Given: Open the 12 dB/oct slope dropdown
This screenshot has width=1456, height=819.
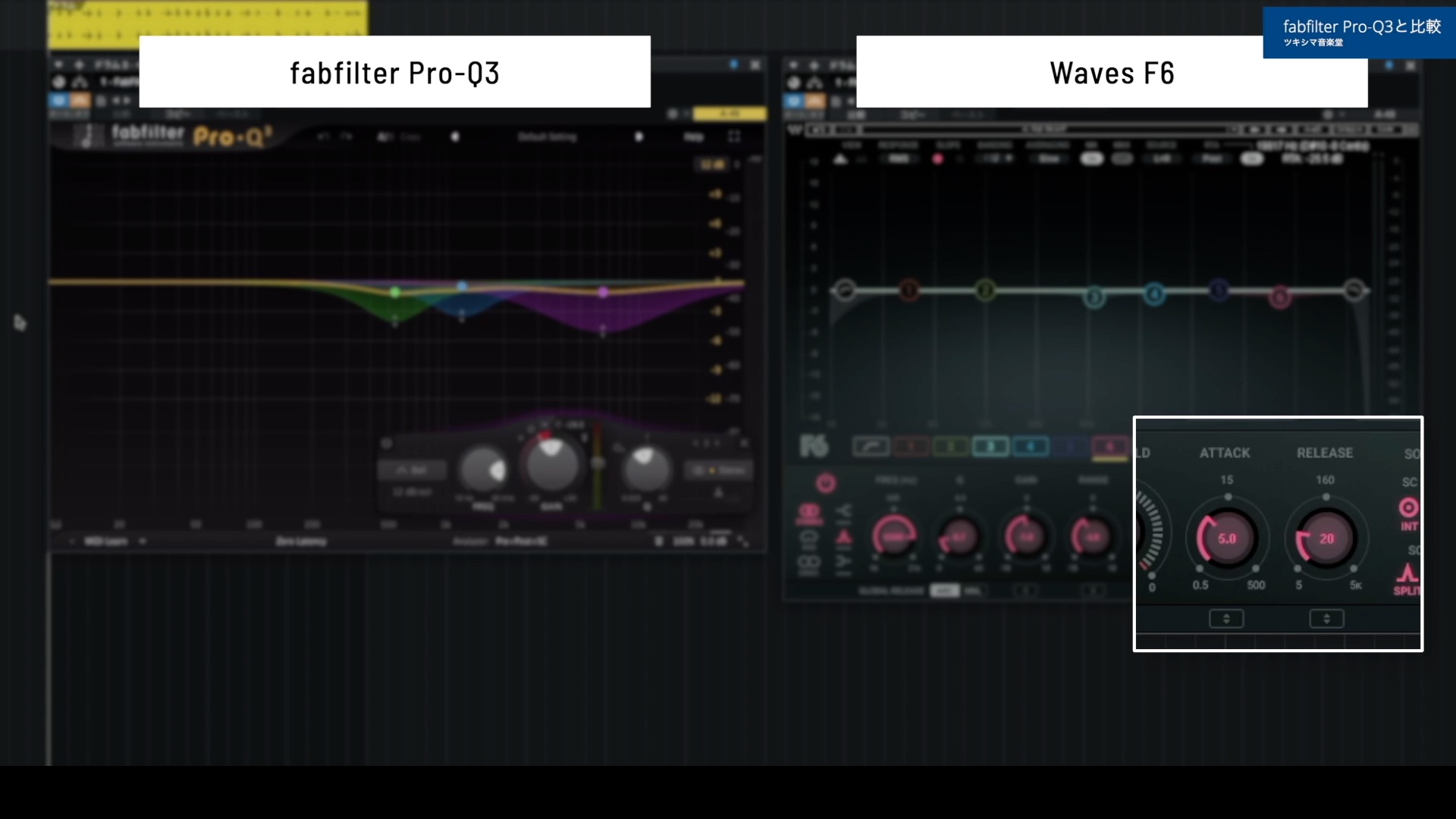Looking at the screenshot, I should click(x=413, y=490).
